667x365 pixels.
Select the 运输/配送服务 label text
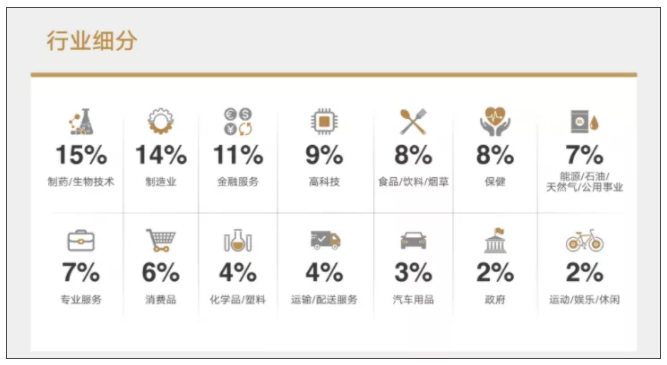point(324,299)
